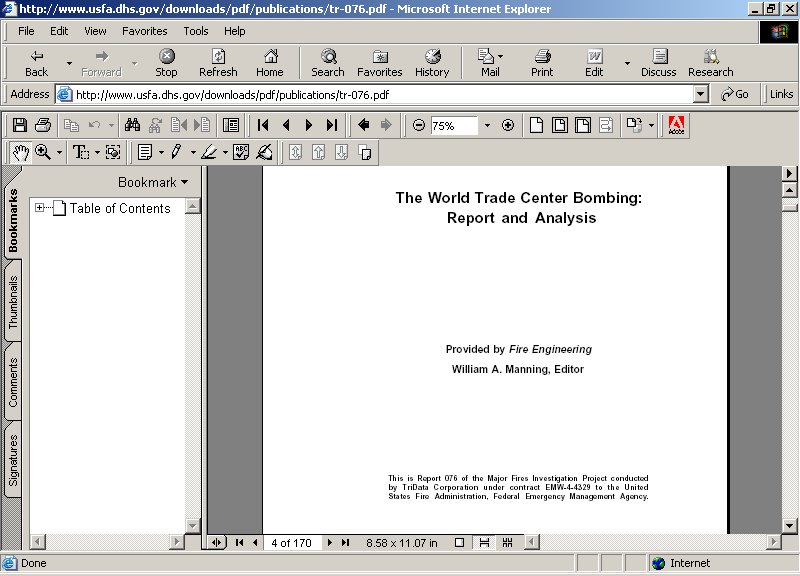Toggle Continuous Facing layout in status bar
Image resolution: width=800 pixels, height=576 pixels.
click(x=507, y=542)
